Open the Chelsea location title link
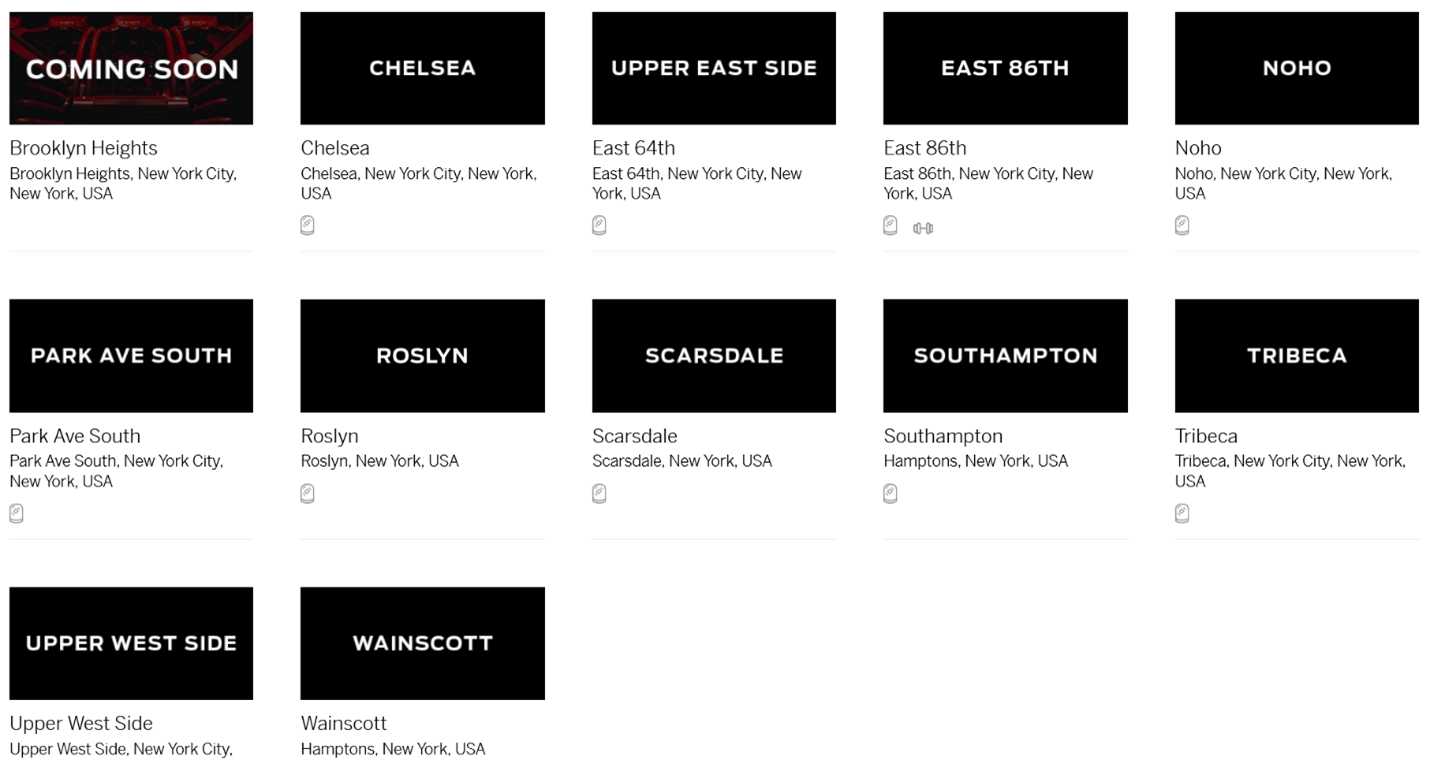 tap(335, 148)
